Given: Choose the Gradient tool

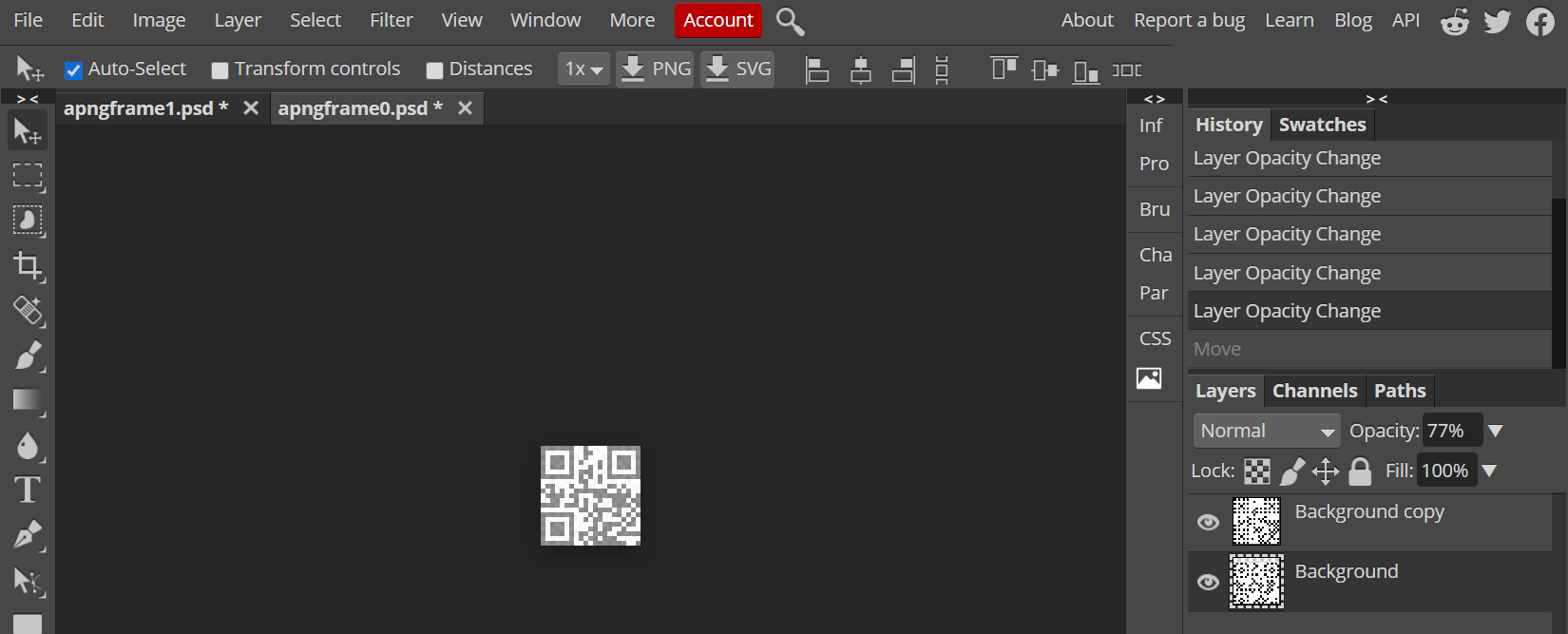Looking at the screenshot, I should point(28,400).
